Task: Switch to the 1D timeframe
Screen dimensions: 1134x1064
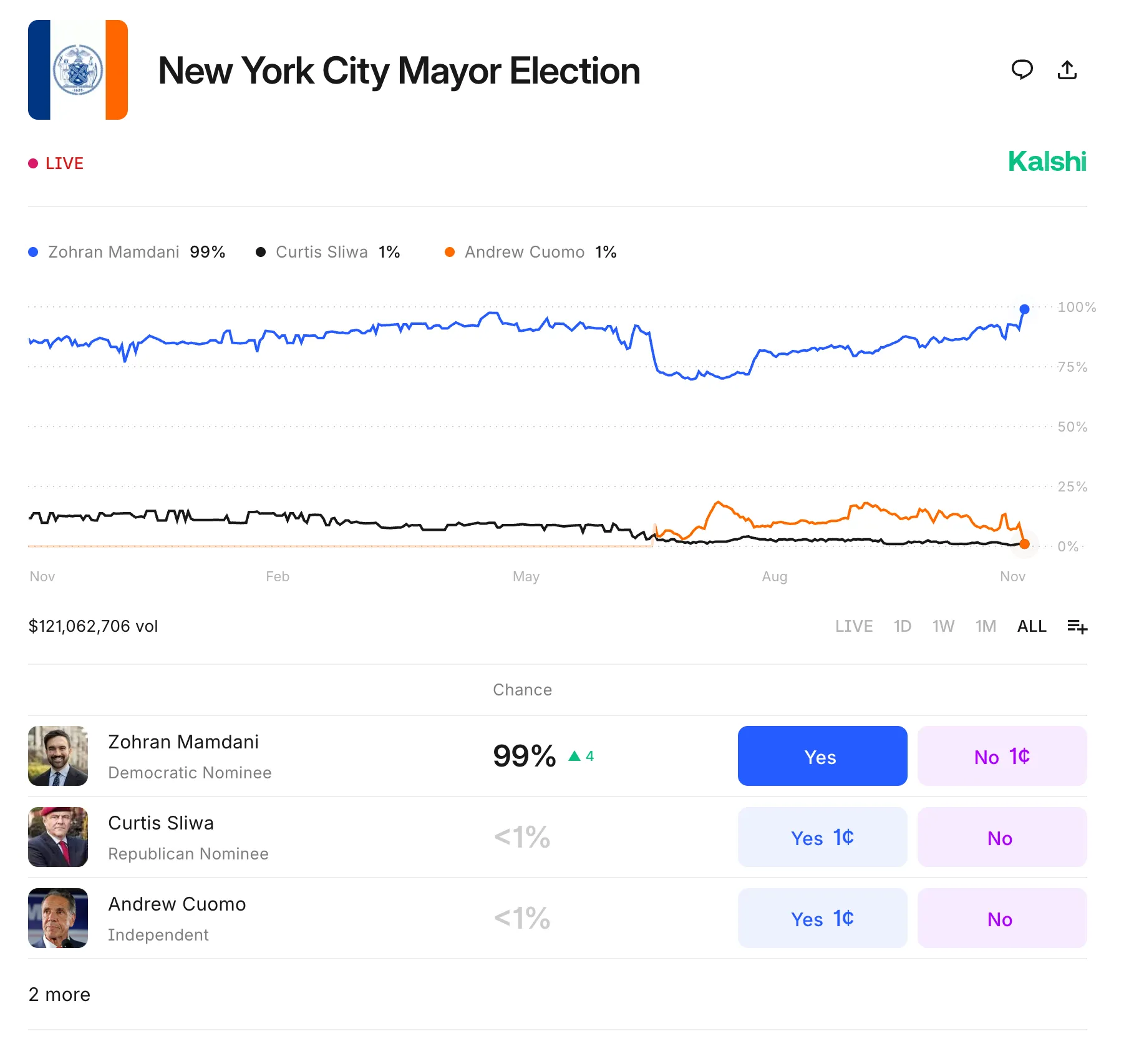Action: coord(902,626)
